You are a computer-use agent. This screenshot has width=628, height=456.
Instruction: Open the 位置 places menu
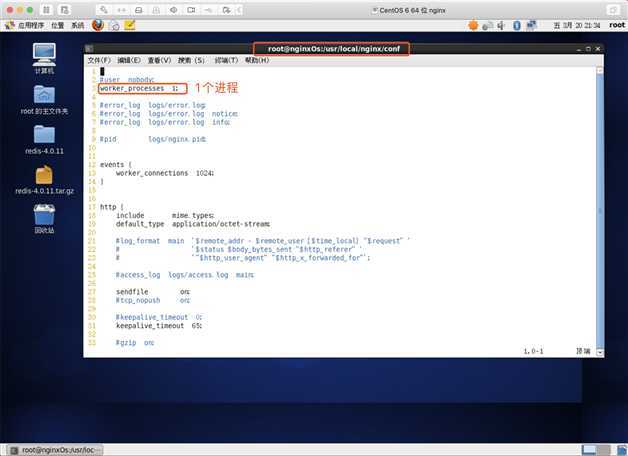(57, 26)
